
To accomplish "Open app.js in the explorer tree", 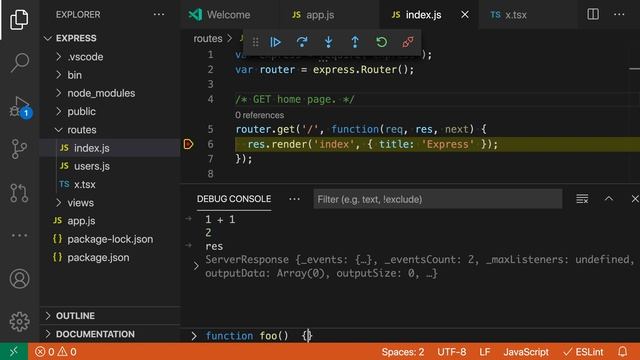I will tap(110, 221).
